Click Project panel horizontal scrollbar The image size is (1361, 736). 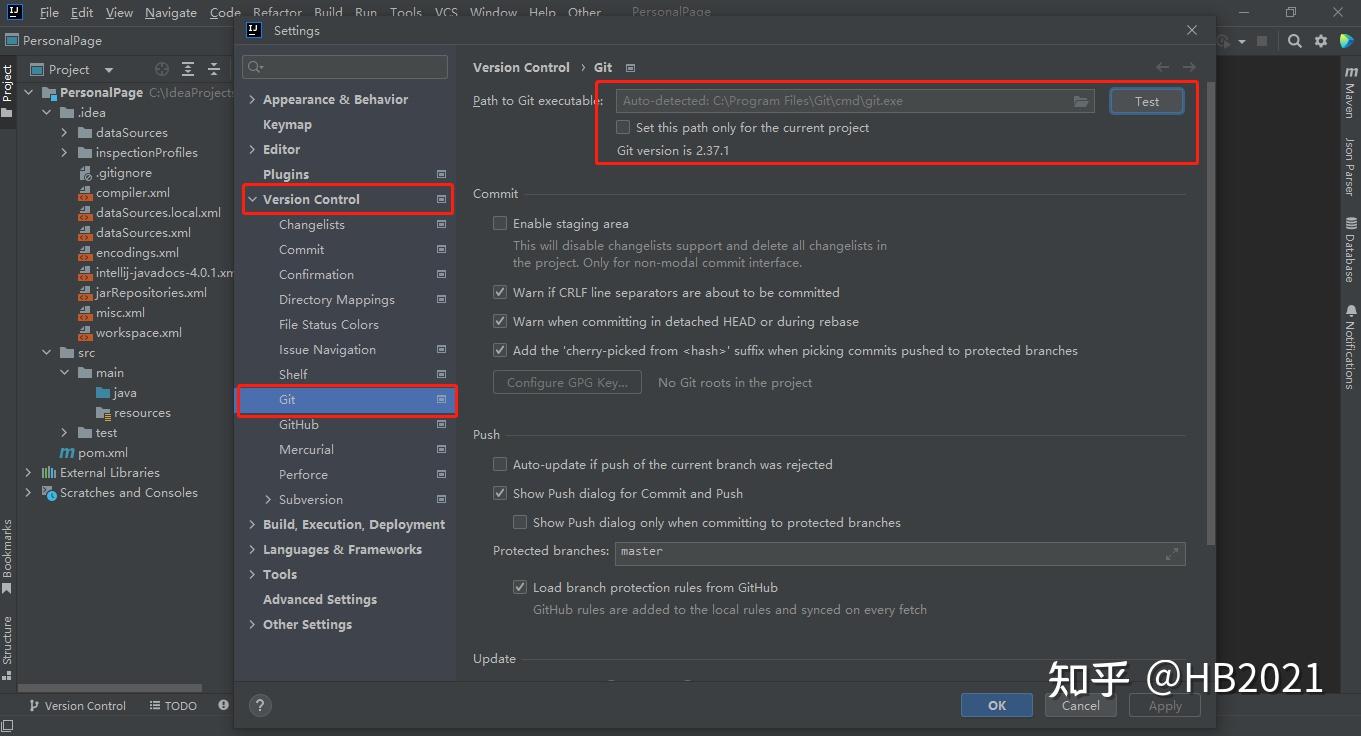[x=112, y=688]
